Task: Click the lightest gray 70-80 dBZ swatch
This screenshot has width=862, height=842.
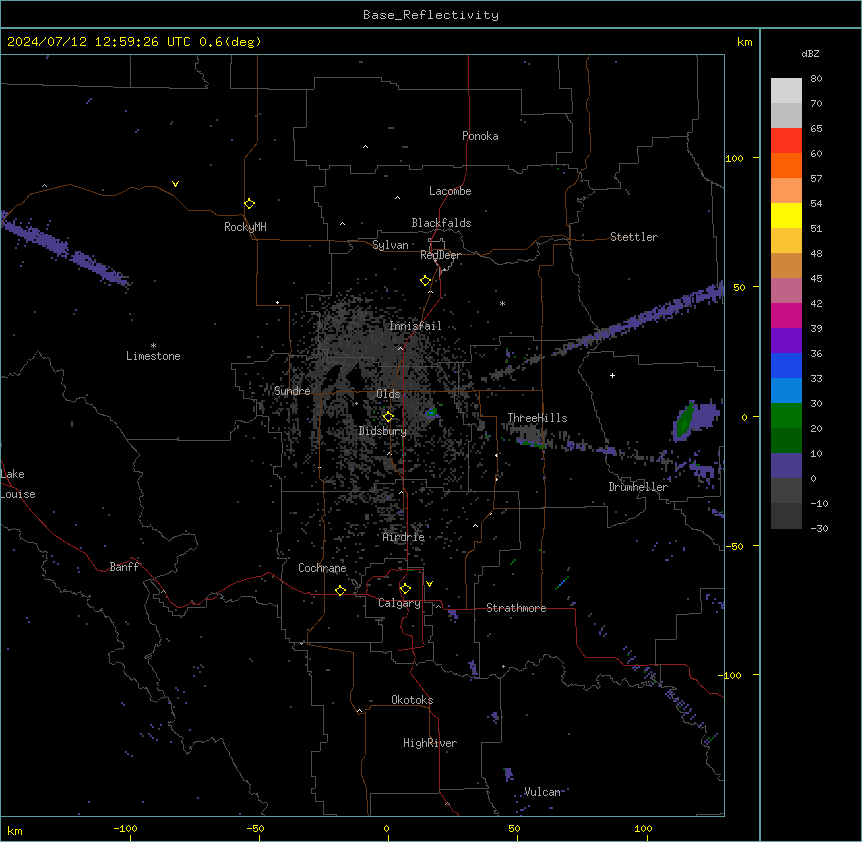Action: pos(786,91)
